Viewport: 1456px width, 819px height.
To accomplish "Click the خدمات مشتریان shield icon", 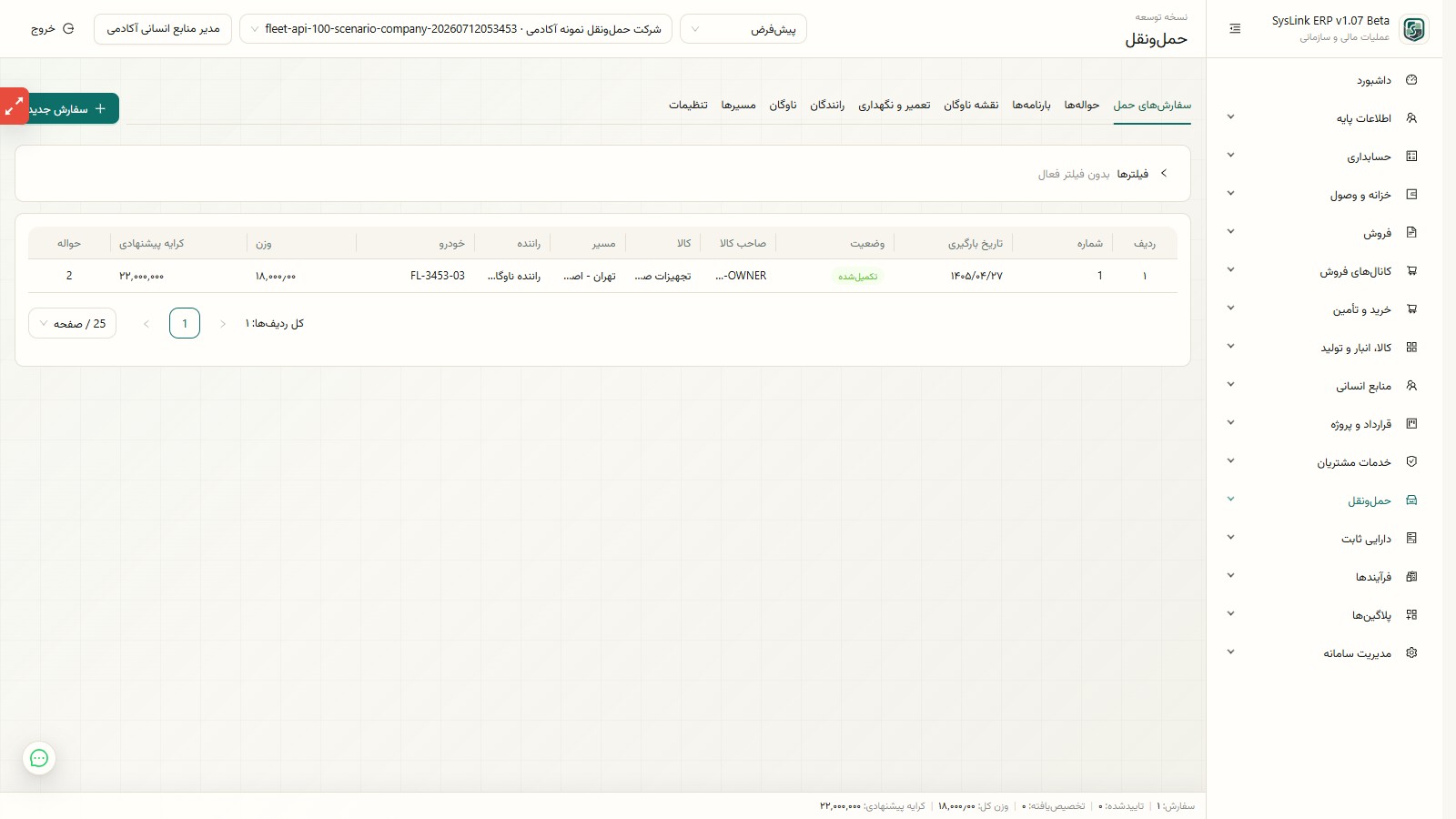I will pyautogui.click(x=1411, y=462).
